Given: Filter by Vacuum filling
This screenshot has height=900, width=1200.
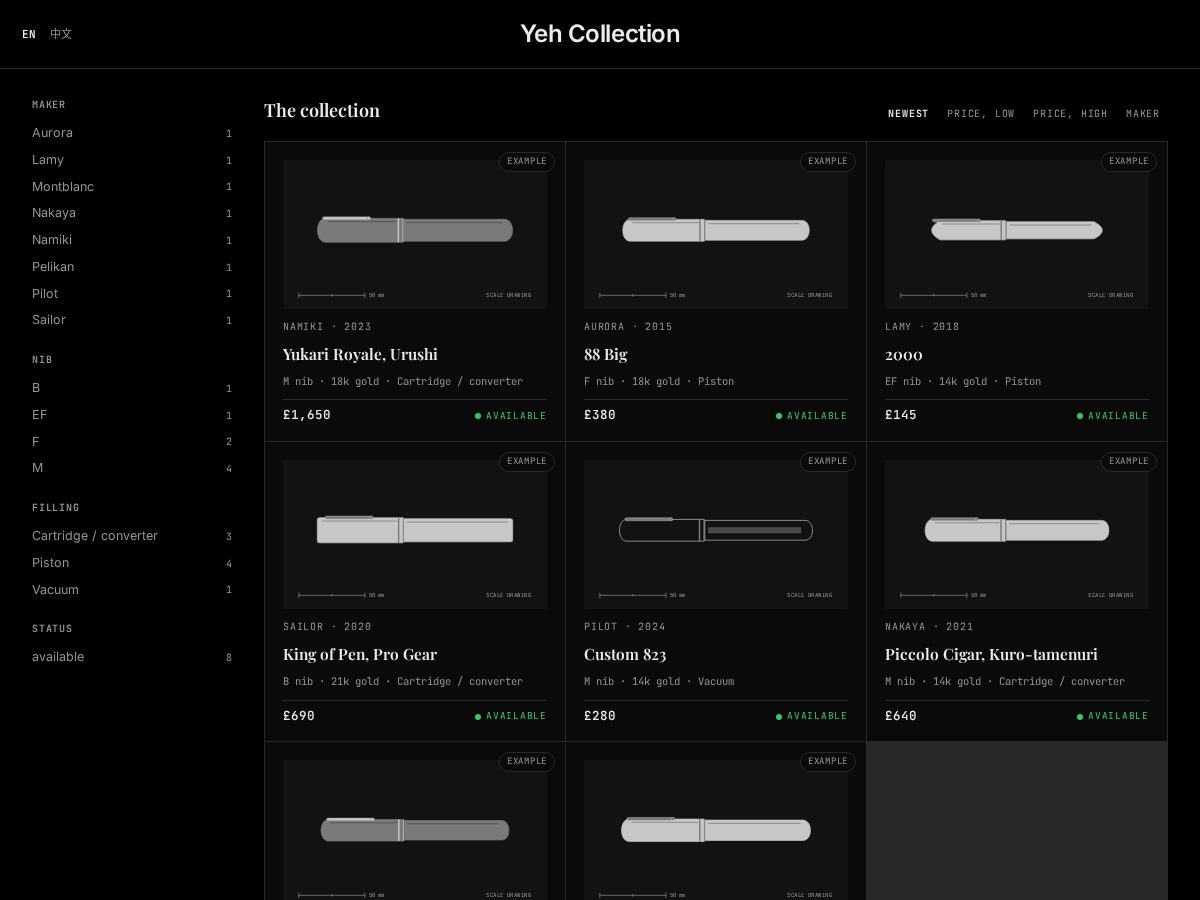Looking at the screenshot, I should [132, 590].
